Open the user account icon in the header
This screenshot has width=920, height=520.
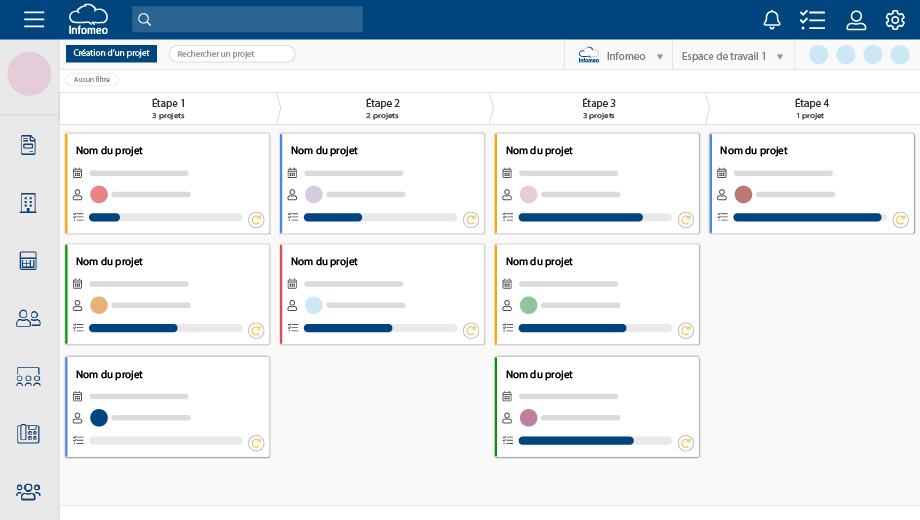point(856,19)
